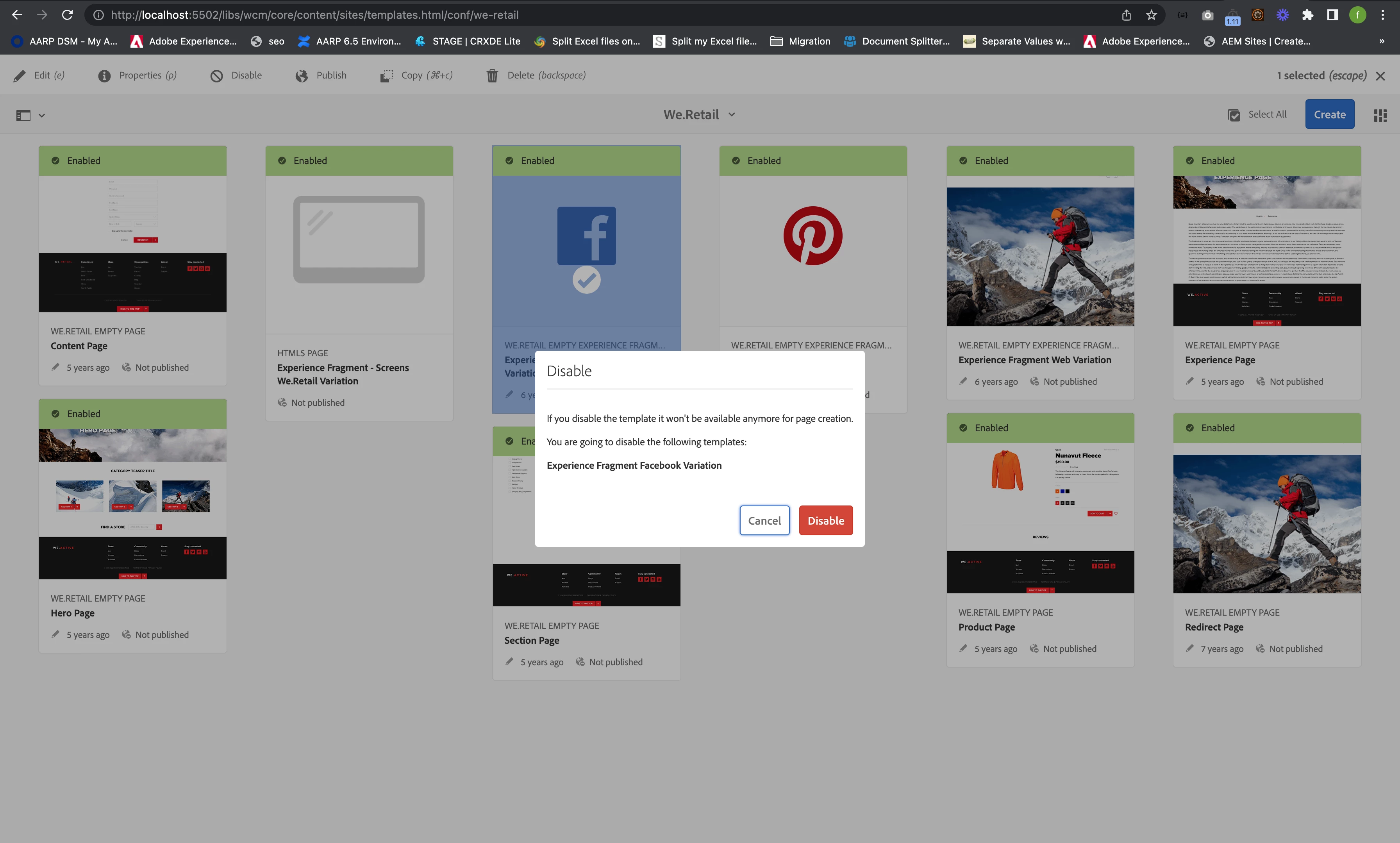Click the Delete trash icon

(x=492, y=75)
